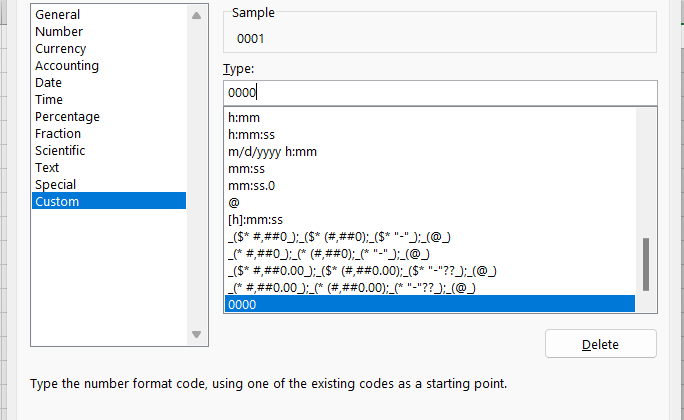Click the format code list scrollbar thumb
This screenshot has height=420, width=684.
point(646,264)
